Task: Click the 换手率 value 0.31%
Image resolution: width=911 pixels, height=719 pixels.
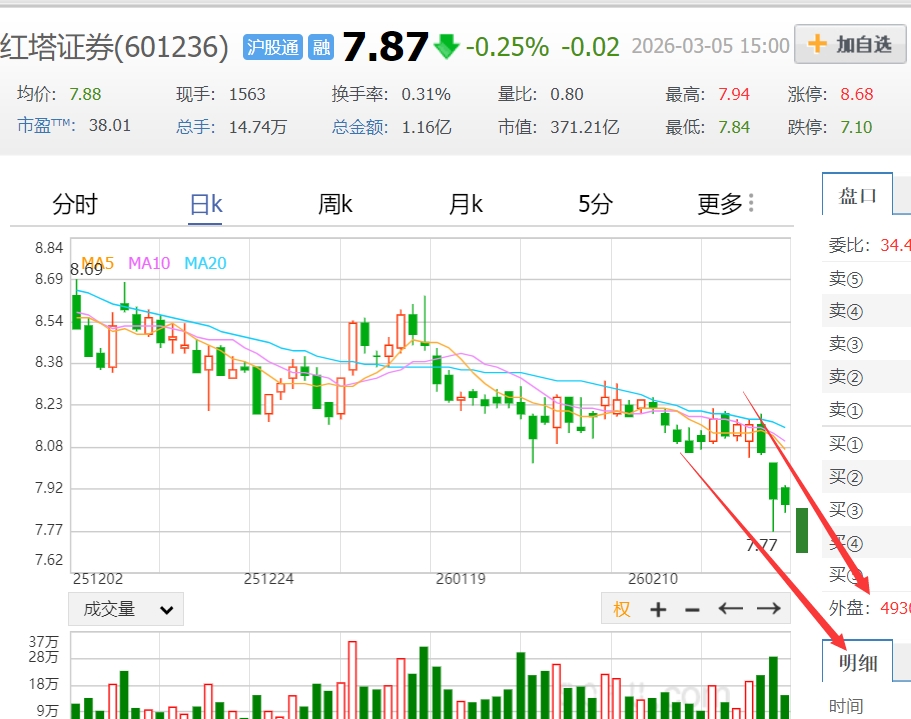Action: [x=426, y=94]
